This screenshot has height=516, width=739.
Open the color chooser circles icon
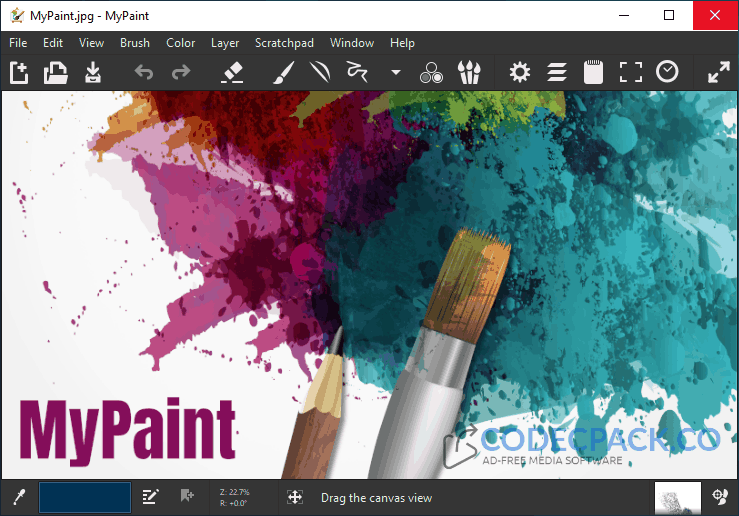pos(431,73)
